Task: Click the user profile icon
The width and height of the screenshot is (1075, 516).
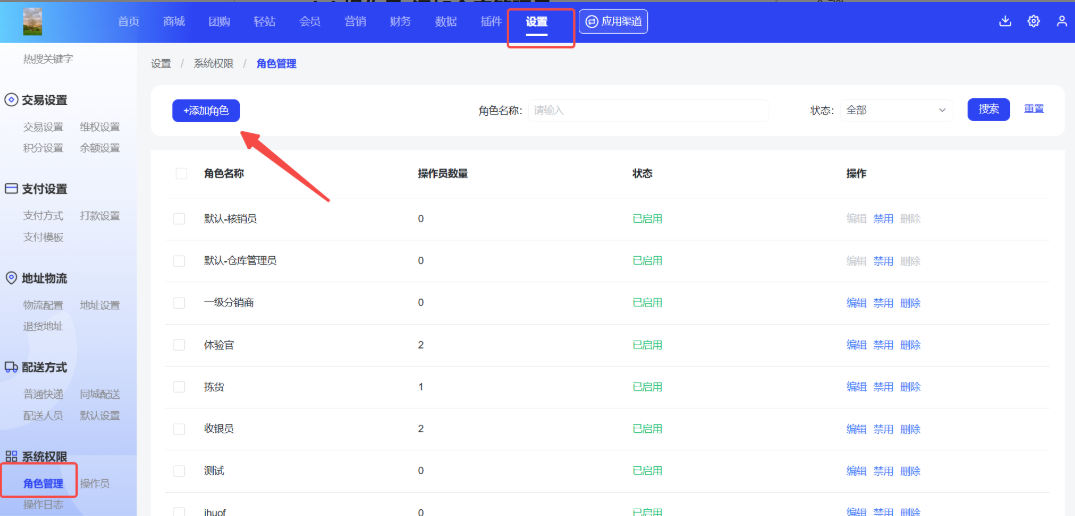Action: pyautogui.click(x=1062, y=21)
